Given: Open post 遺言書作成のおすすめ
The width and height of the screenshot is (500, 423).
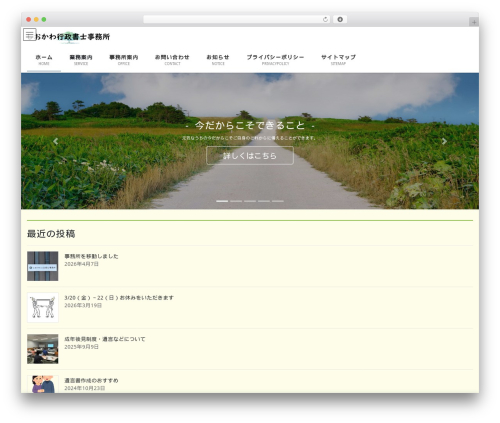Looking at the screenshot, I should (x=91, y=380).
